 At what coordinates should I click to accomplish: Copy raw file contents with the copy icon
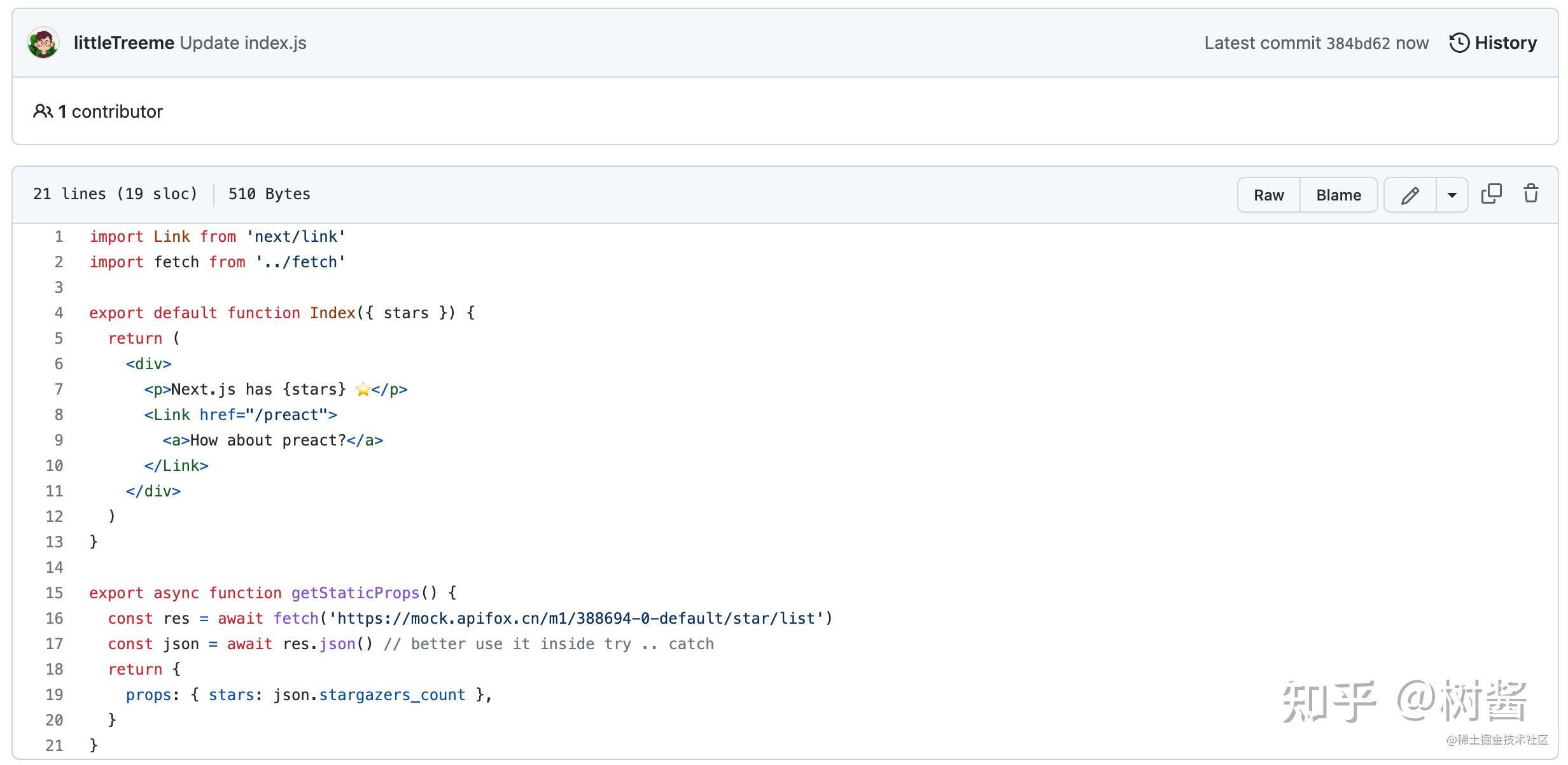click(1492, 193)
